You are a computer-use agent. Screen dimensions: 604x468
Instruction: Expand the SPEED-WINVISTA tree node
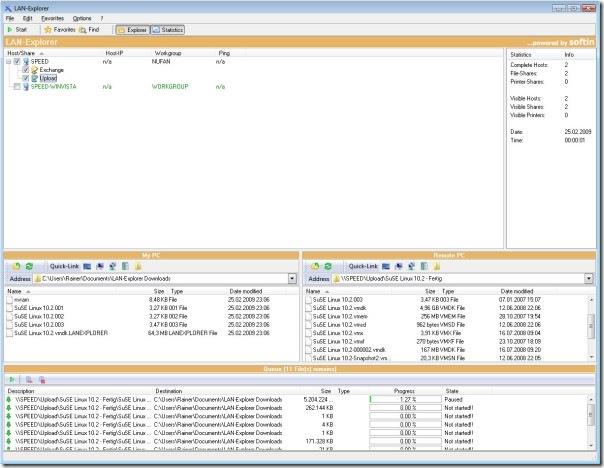pos(8,87)
